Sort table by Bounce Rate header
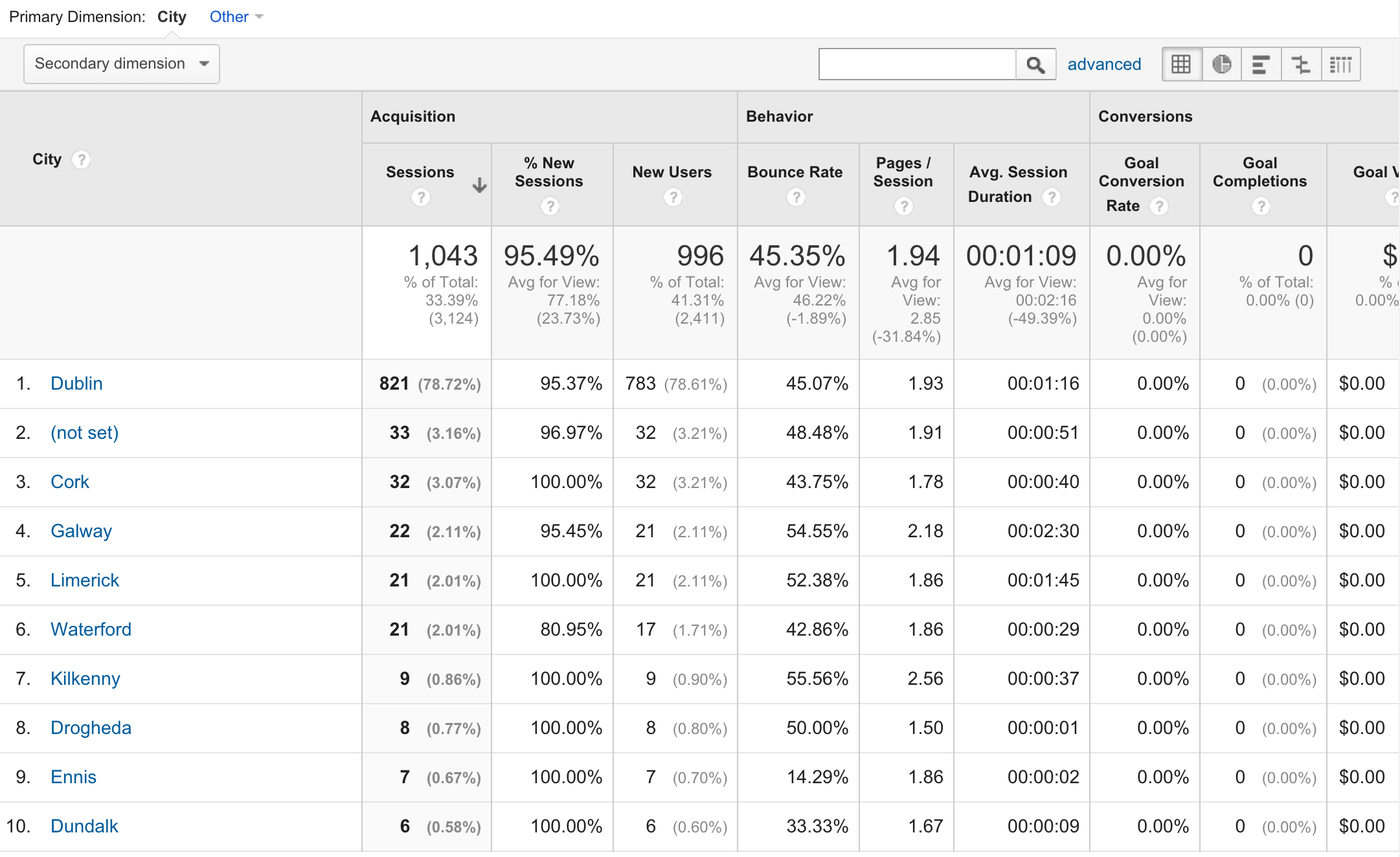 click(x=795, y=172)
